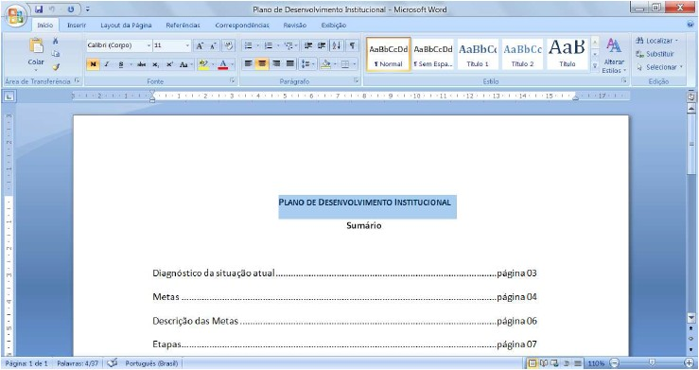Switch to Full Screen Reading view
699x370 pixels.
point(543,363)
